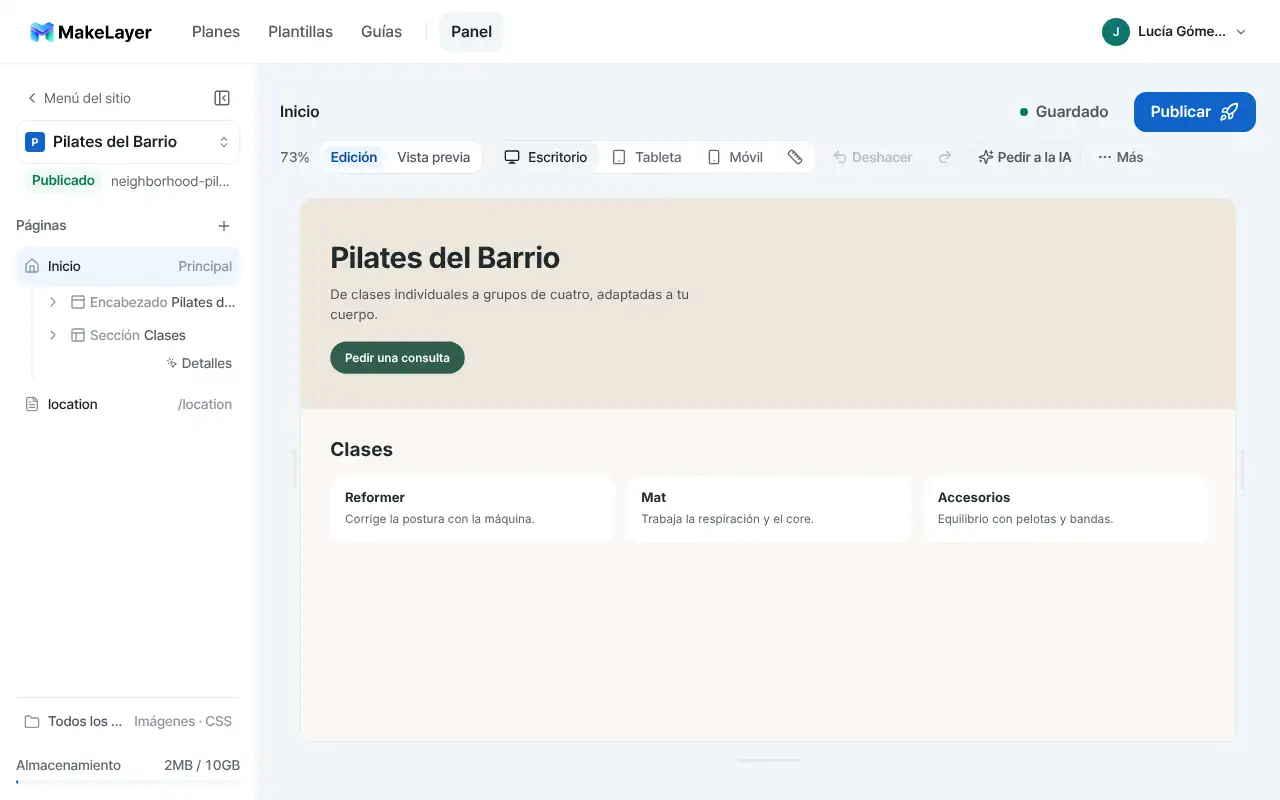
Task: Open the Plantillas nav item
Action: 300,32
